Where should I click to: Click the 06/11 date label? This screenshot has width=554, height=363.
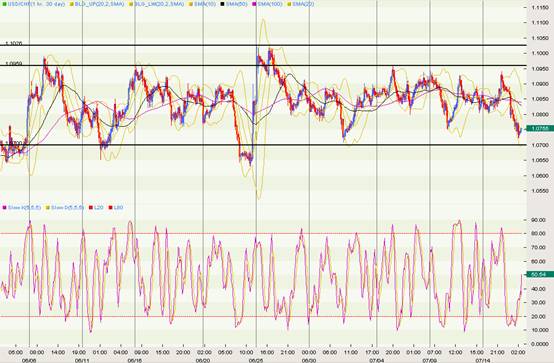coord(82,360)
